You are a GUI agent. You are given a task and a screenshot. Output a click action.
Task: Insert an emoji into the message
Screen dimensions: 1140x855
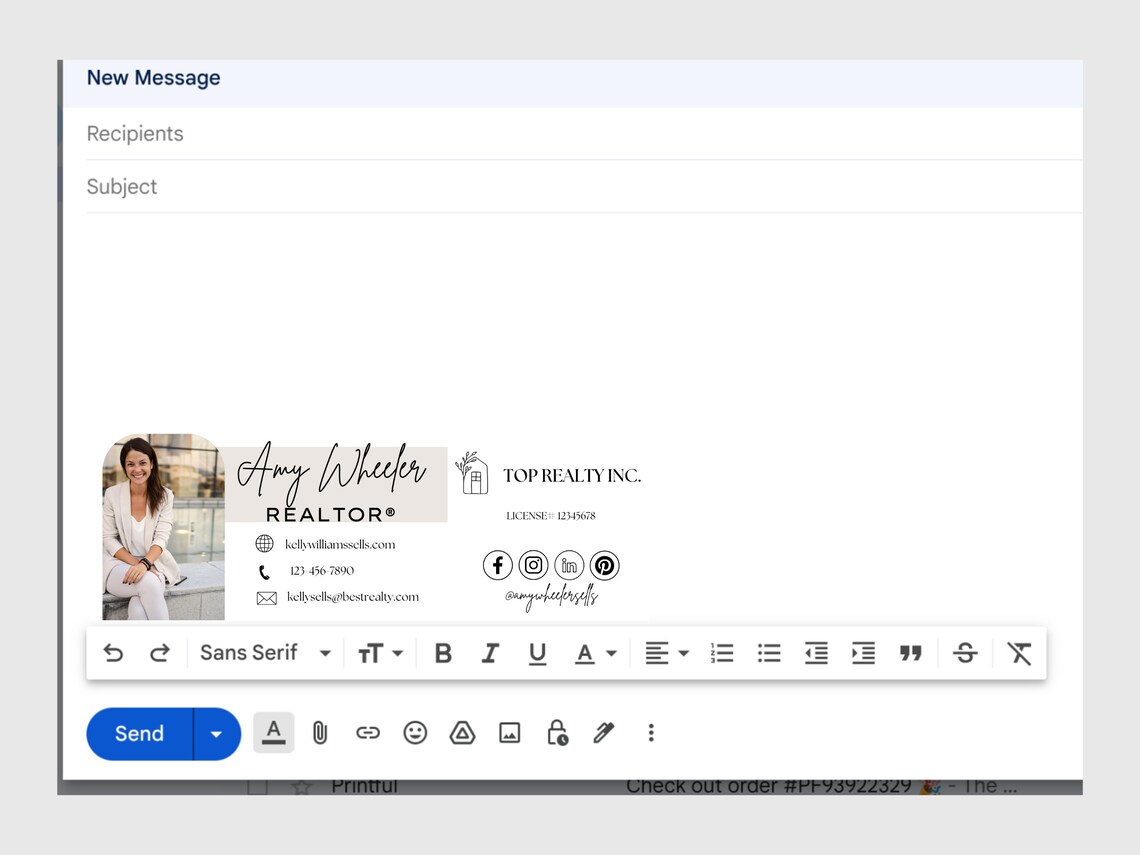[x=416, y=733]
